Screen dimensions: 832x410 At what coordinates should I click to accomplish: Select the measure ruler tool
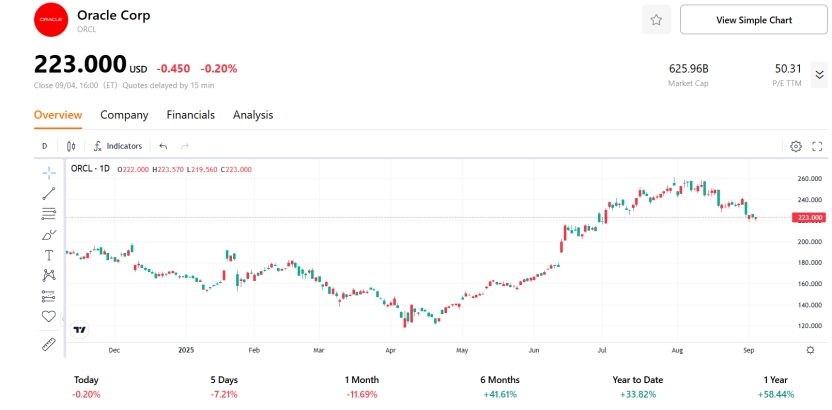coord(48,344)
